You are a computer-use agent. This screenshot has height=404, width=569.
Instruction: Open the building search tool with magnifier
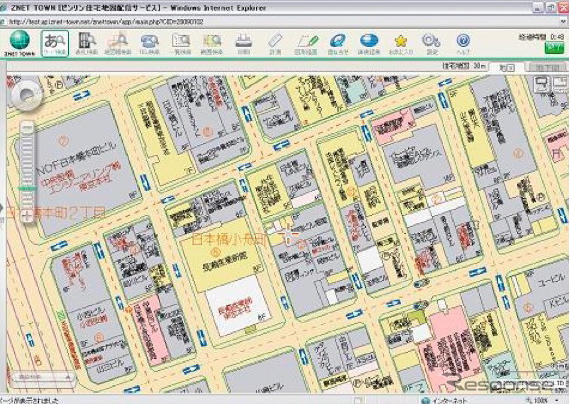[87, 44]
